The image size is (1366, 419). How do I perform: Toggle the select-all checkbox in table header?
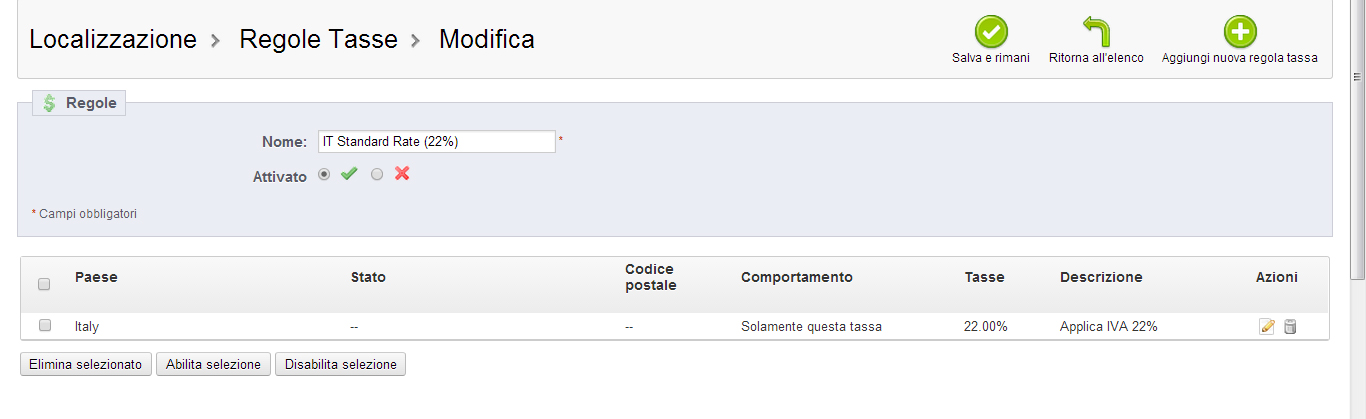(x=44, y=284)
